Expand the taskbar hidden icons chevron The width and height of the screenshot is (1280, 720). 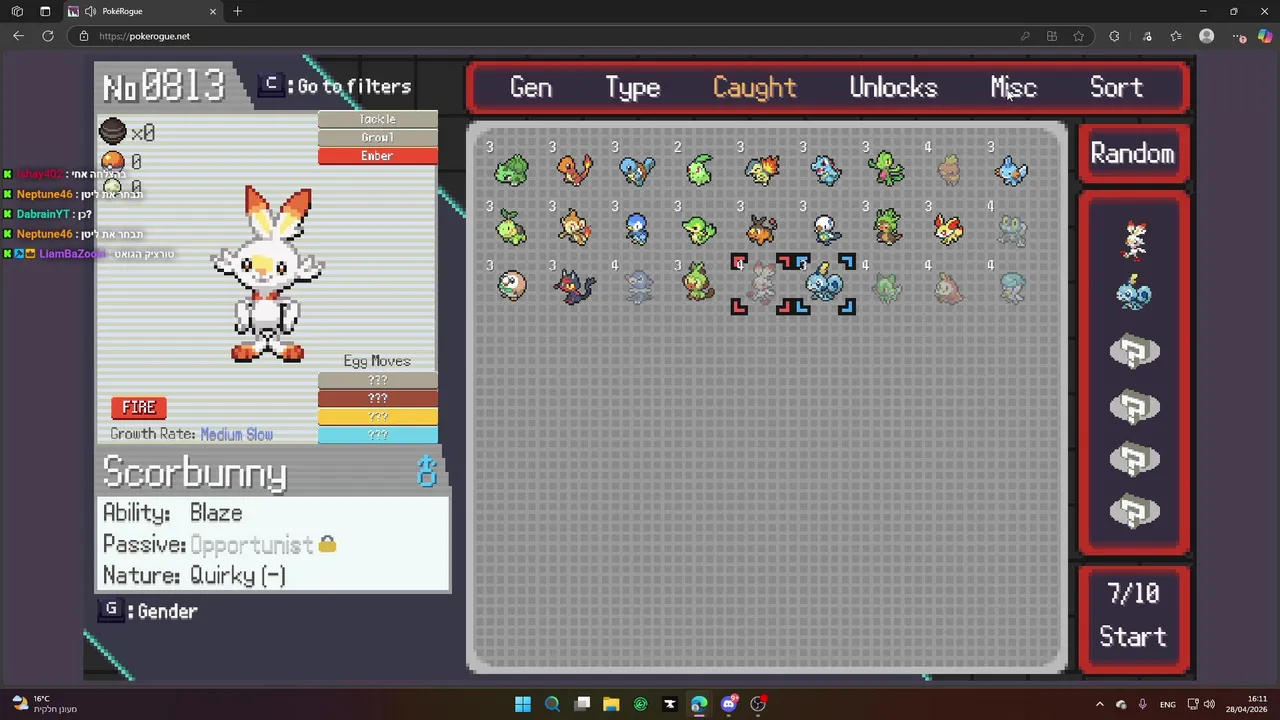pyautogui.click(x=1099, y=704)
